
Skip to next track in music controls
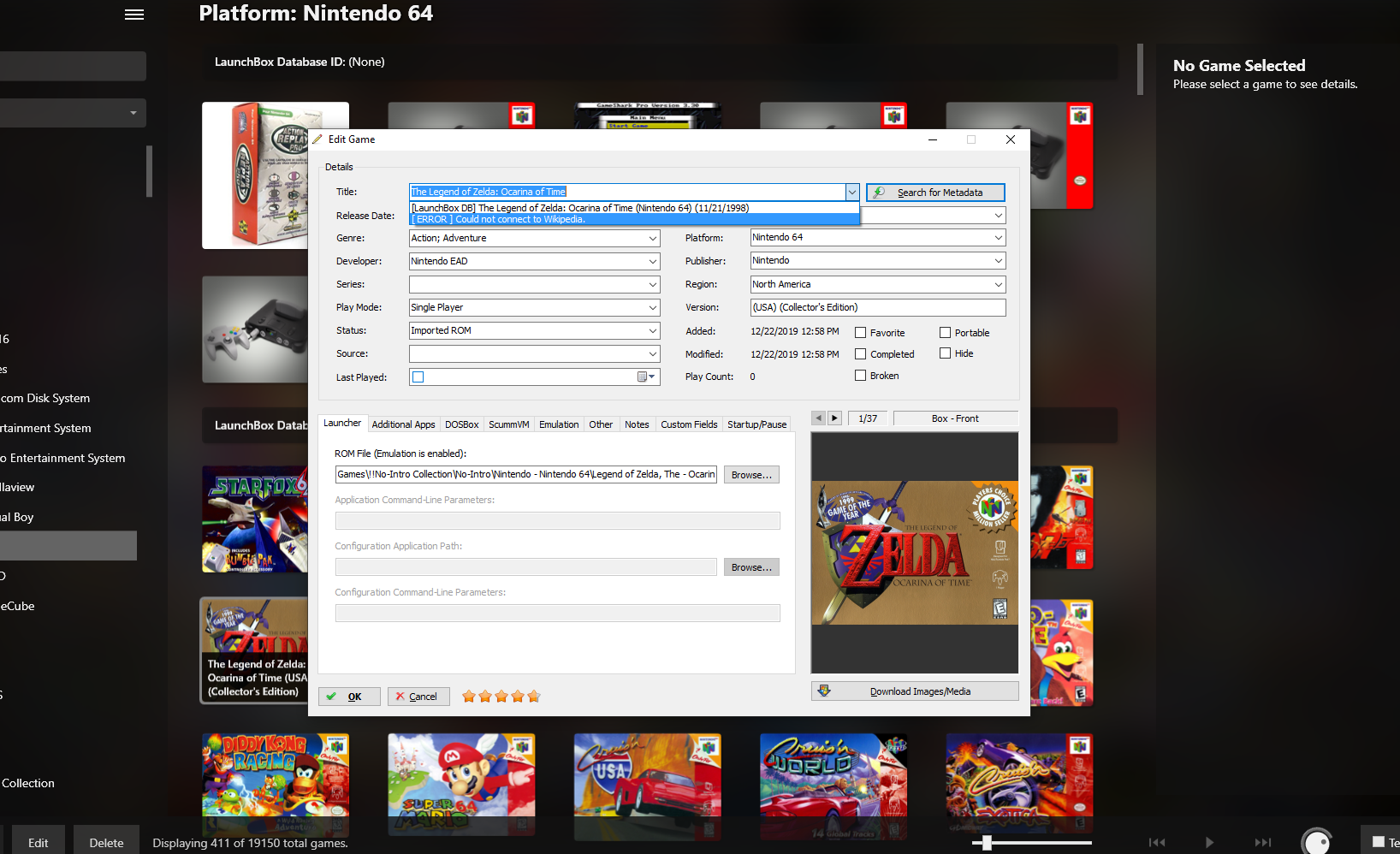click(x=1263, y=842)
